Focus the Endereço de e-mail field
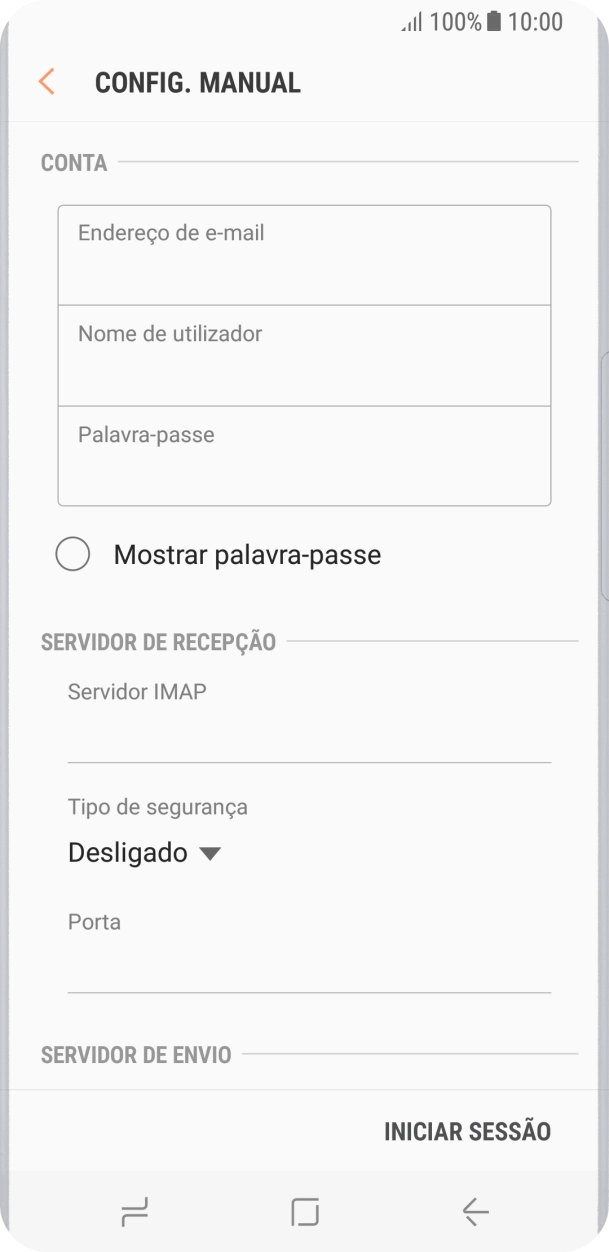Image resolution: width=609 pixels, height=1252 pixels. click(304, 255)
